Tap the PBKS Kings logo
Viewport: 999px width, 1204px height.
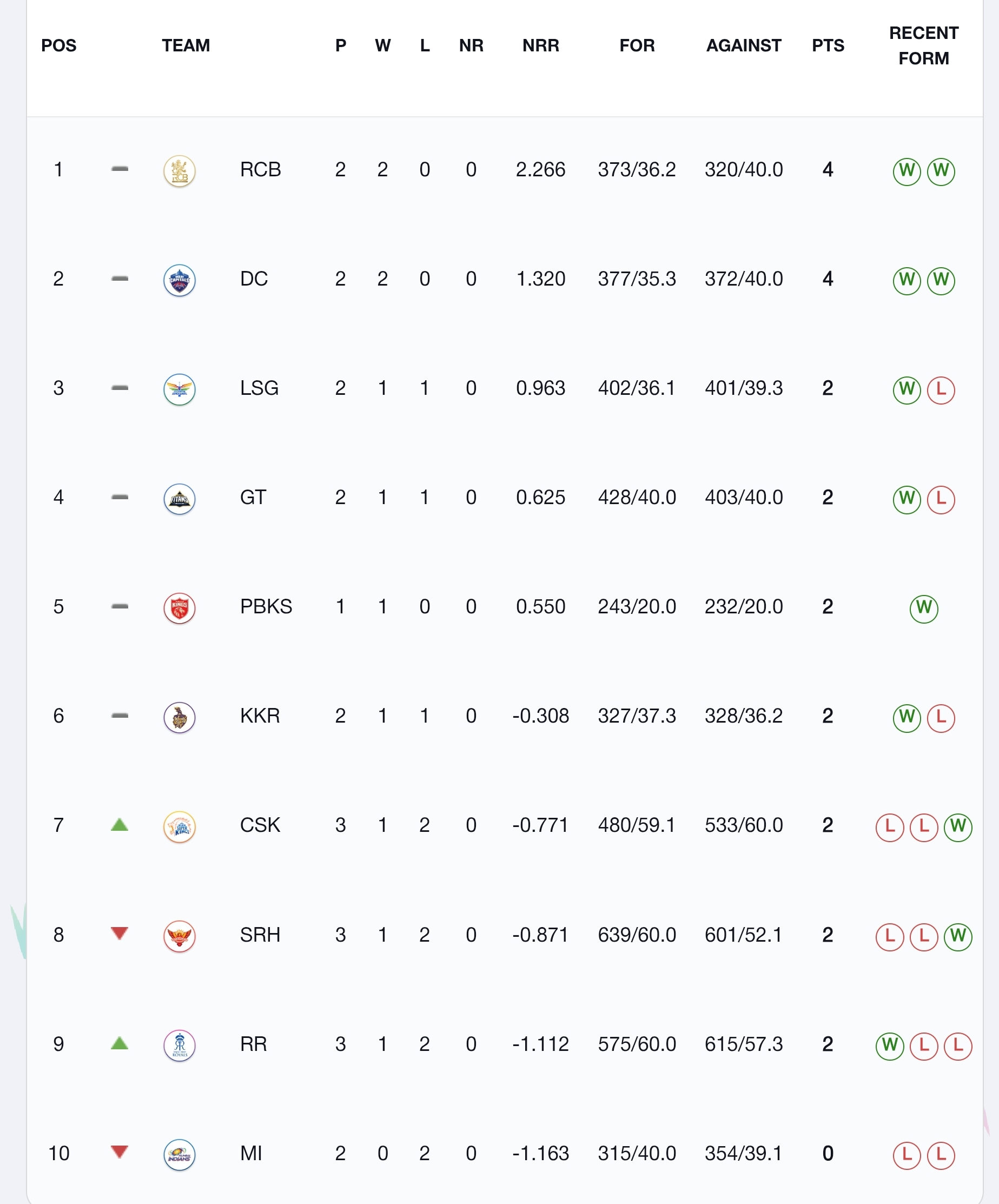[x=180, y=608]
